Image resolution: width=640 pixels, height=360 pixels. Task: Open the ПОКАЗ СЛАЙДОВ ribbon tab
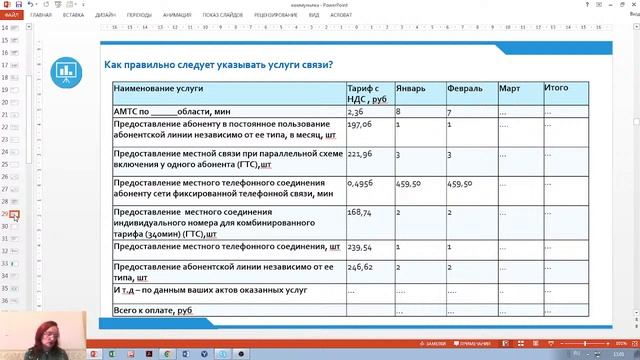[x=222, y=15]
